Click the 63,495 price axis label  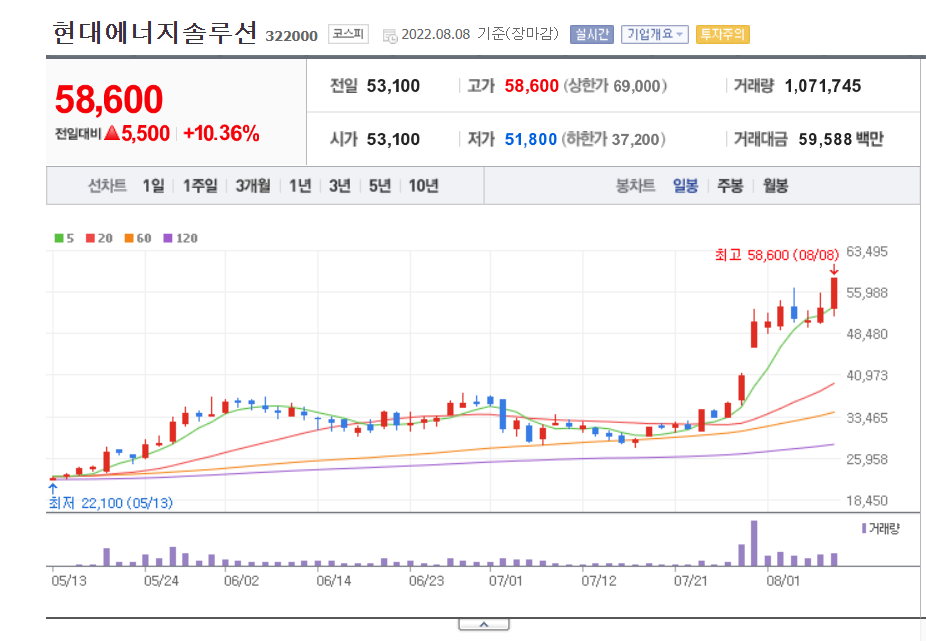[x=867, y=252]
